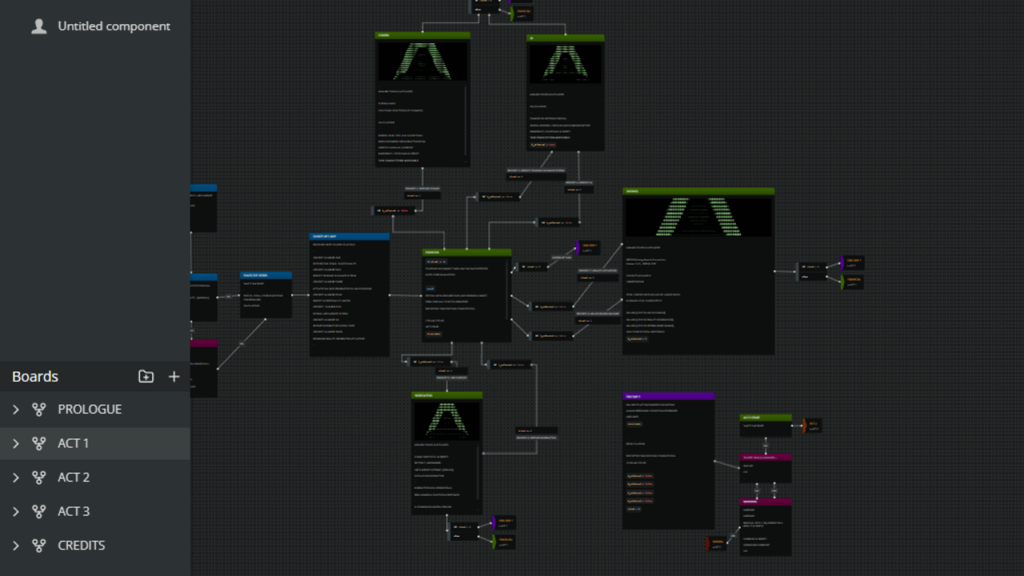Image resolution: width=1024 pixels, height=576 pixels.
Task: Click the board icon beside ACT 2
Action: 39,477
